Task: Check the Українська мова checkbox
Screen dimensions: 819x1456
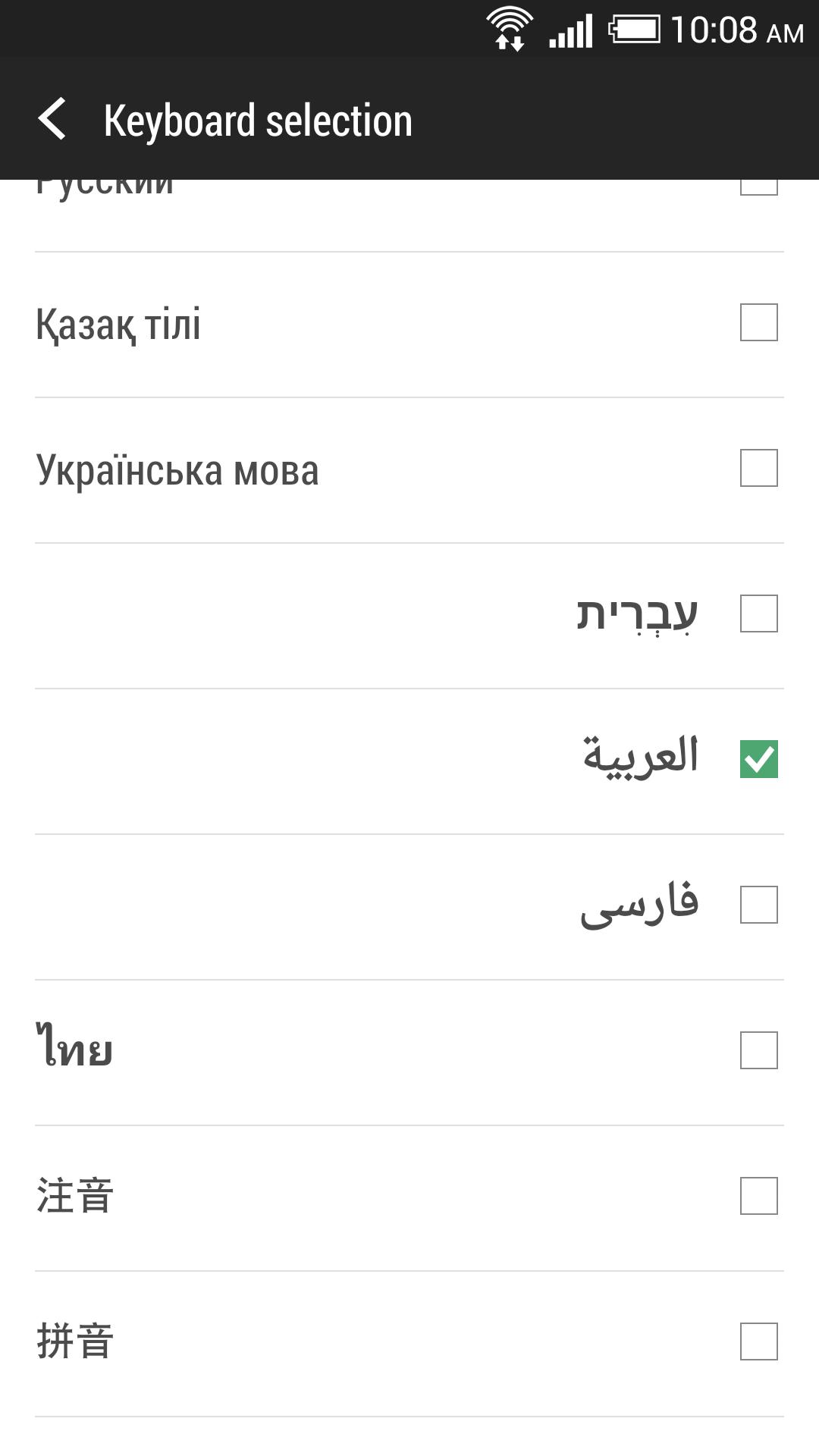Action: tap(758, 469)
